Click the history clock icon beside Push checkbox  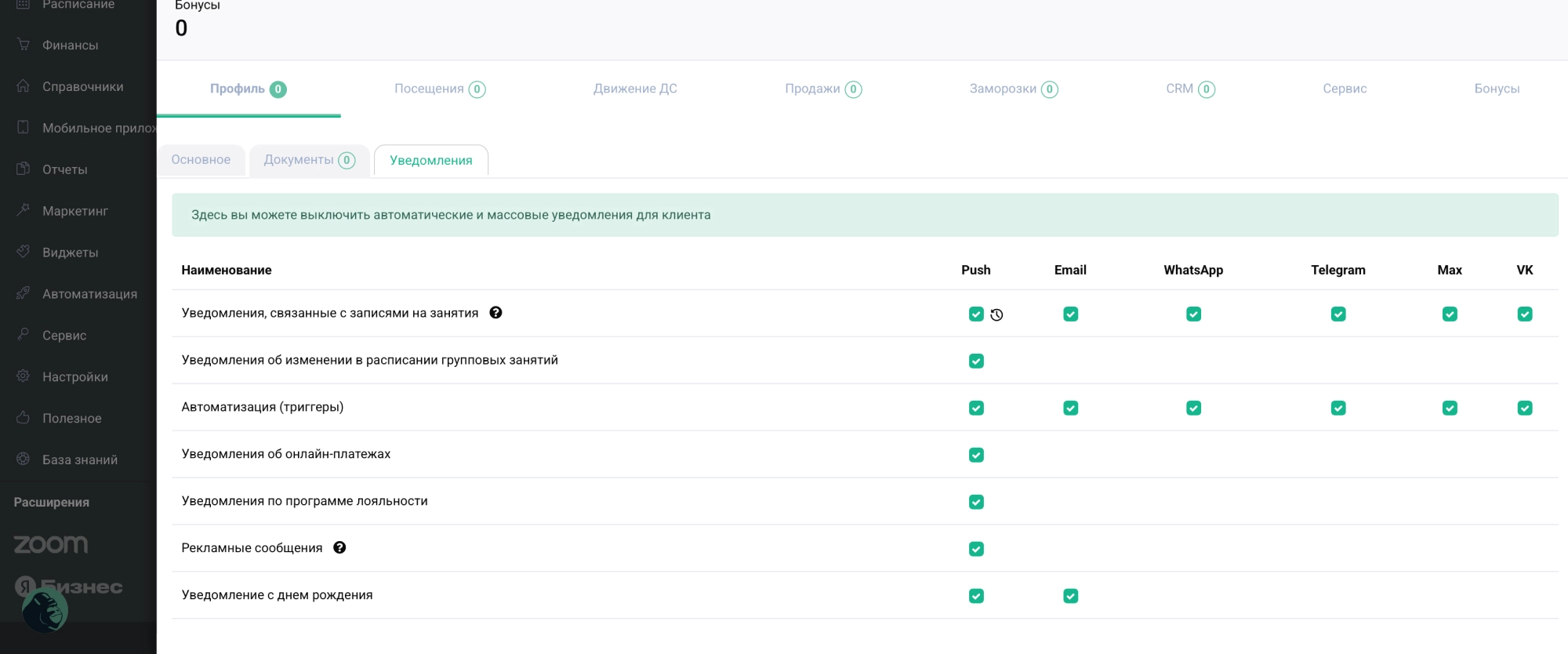(x=996, y=314)
